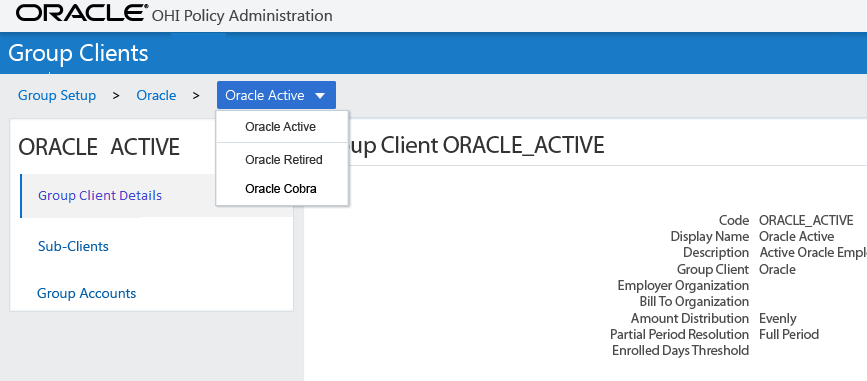Click the Display Name value Oracle Active

796,236
